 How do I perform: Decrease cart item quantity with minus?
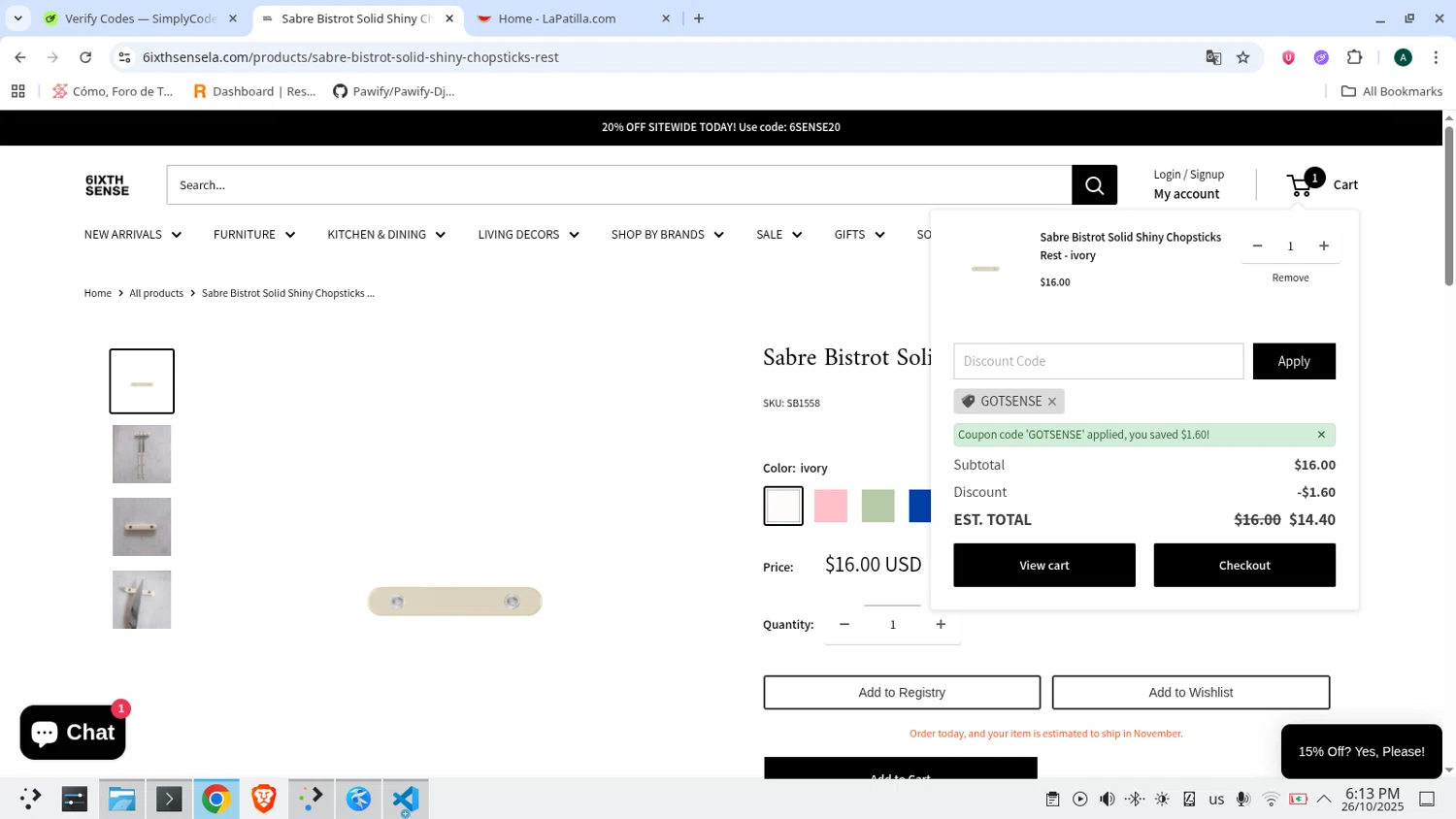[1257, 246]
